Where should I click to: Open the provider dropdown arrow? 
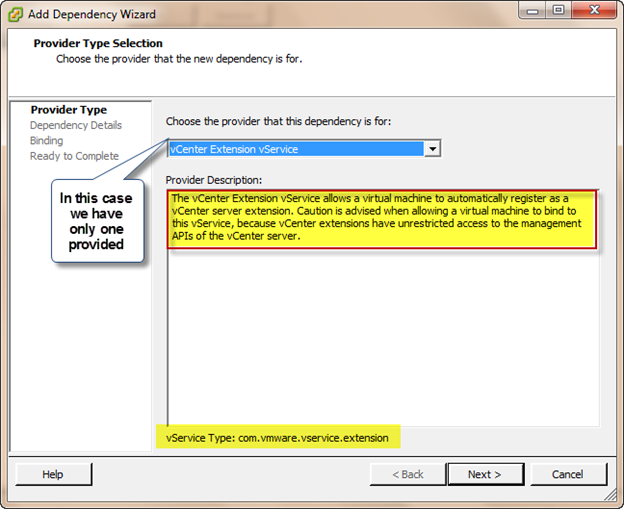pos(432,149)
